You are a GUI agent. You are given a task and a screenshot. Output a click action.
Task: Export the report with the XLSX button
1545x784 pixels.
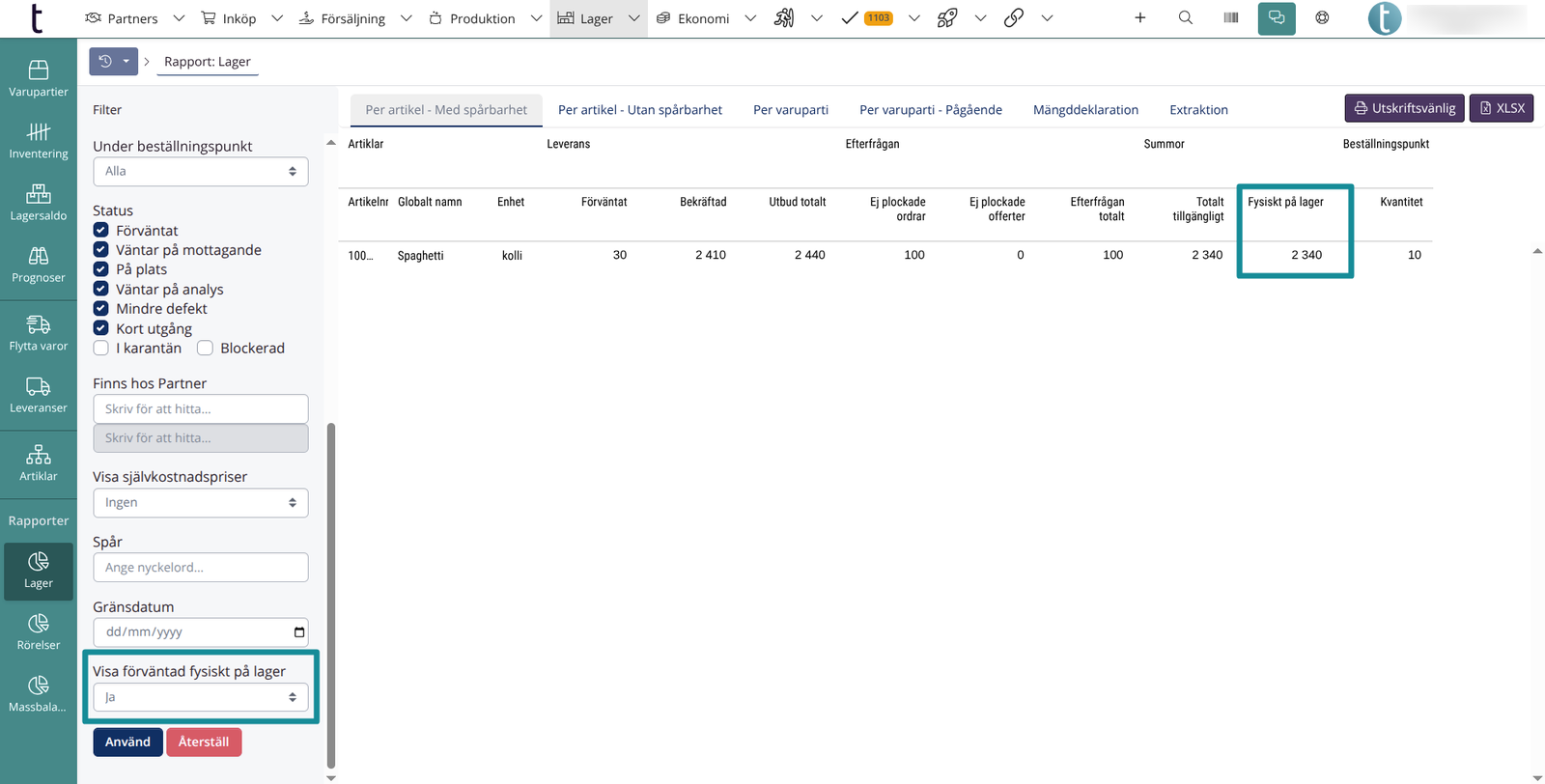click(1502, 108)
